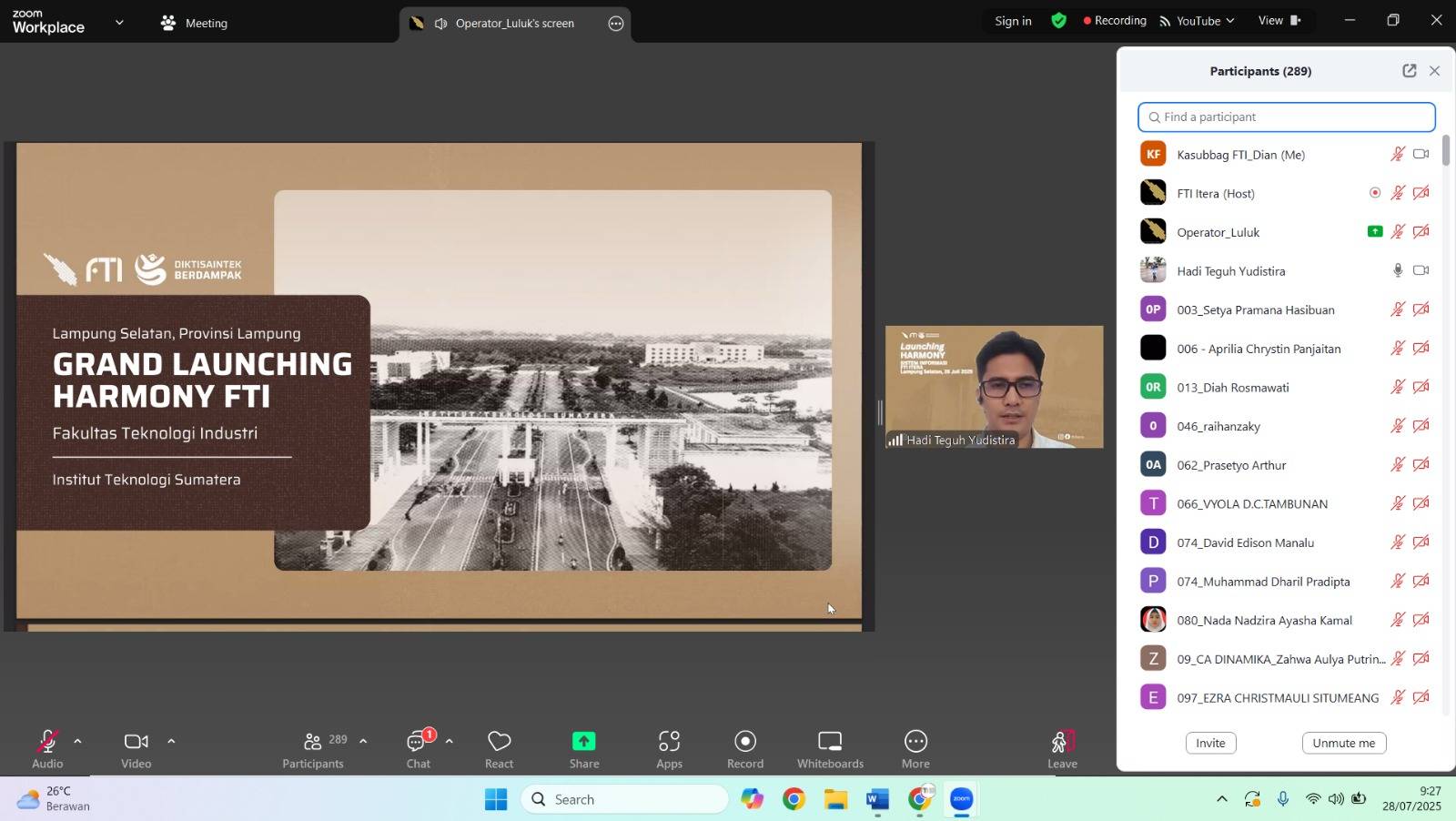The width and height of the screenshot is (1456, 821).
Task: Click the participants list scrollbar
Action: (1445, 151)
